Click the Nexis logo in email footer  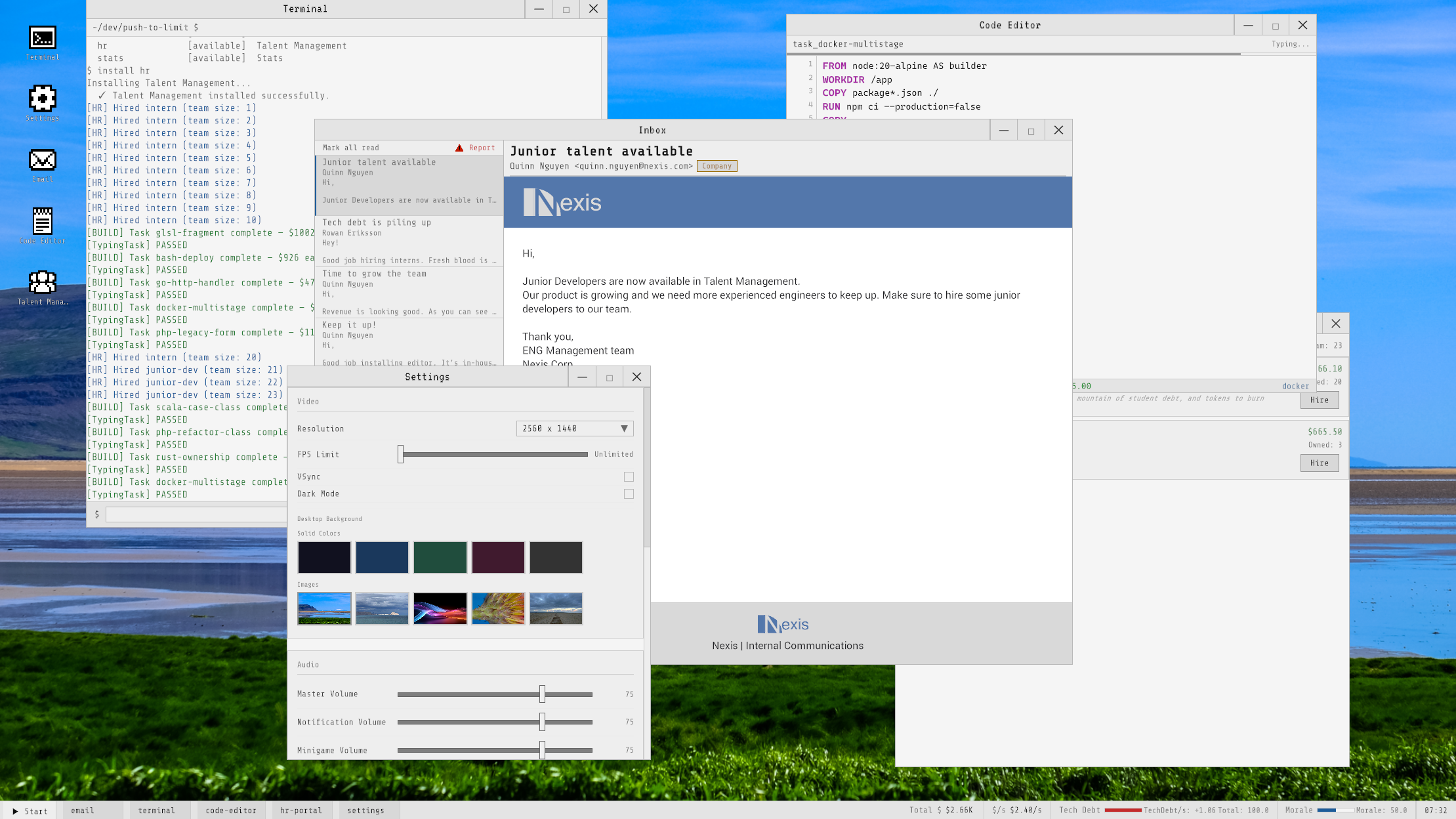782,624
